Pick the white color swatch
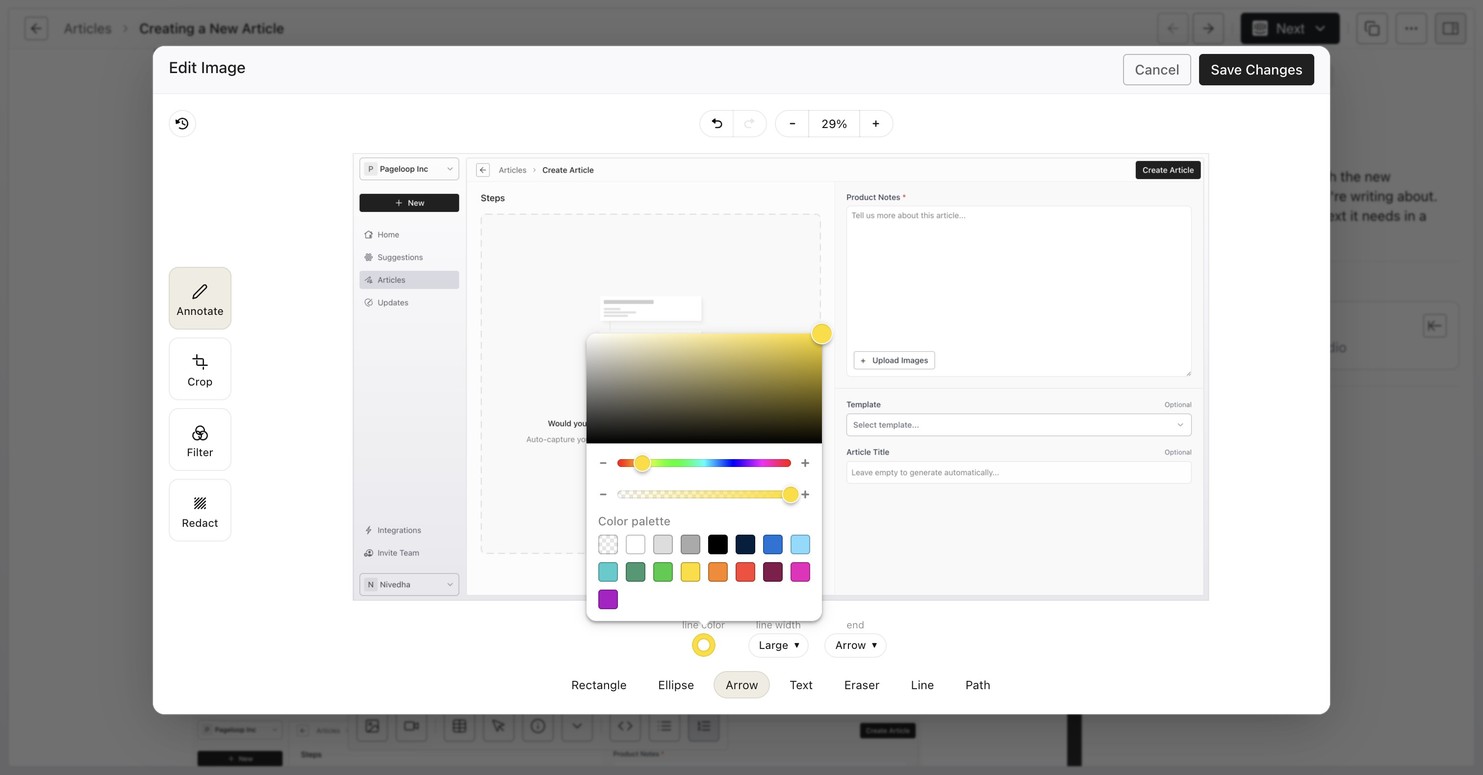The image size is (1483, 775). coord(635,544)
